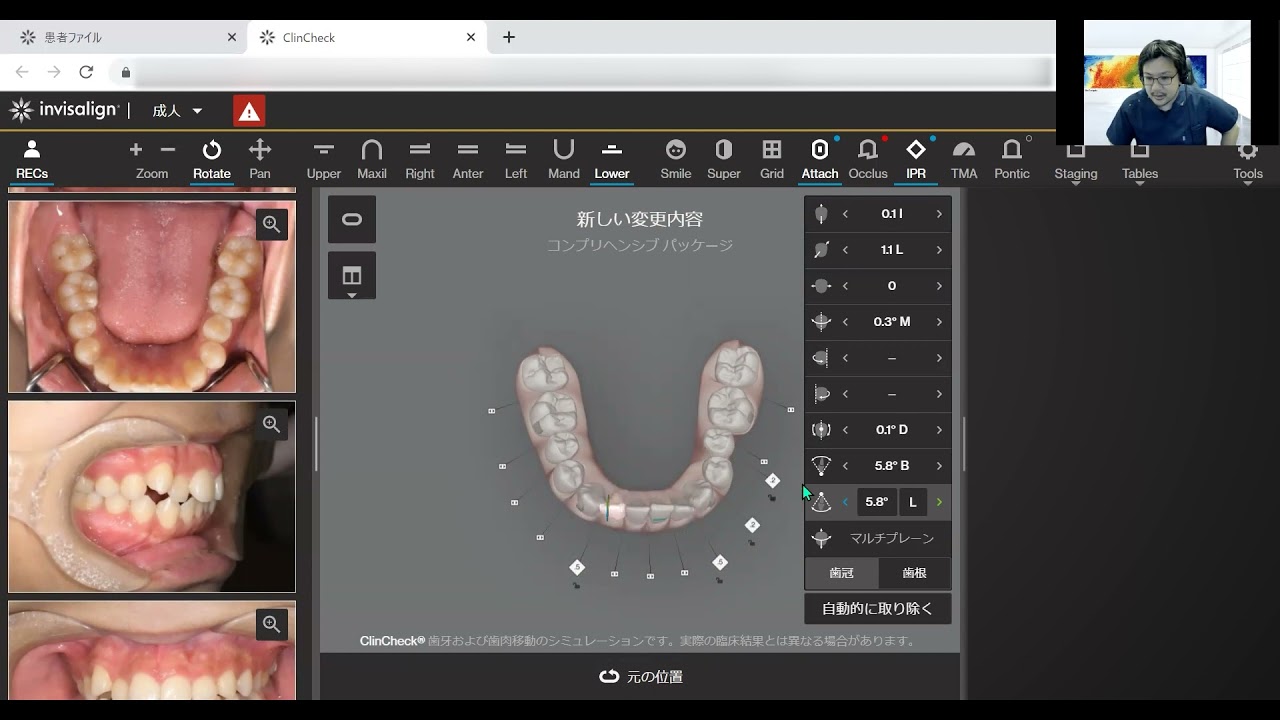Toggle IPR display
1280x720 pixels.
tap(916, 160)
